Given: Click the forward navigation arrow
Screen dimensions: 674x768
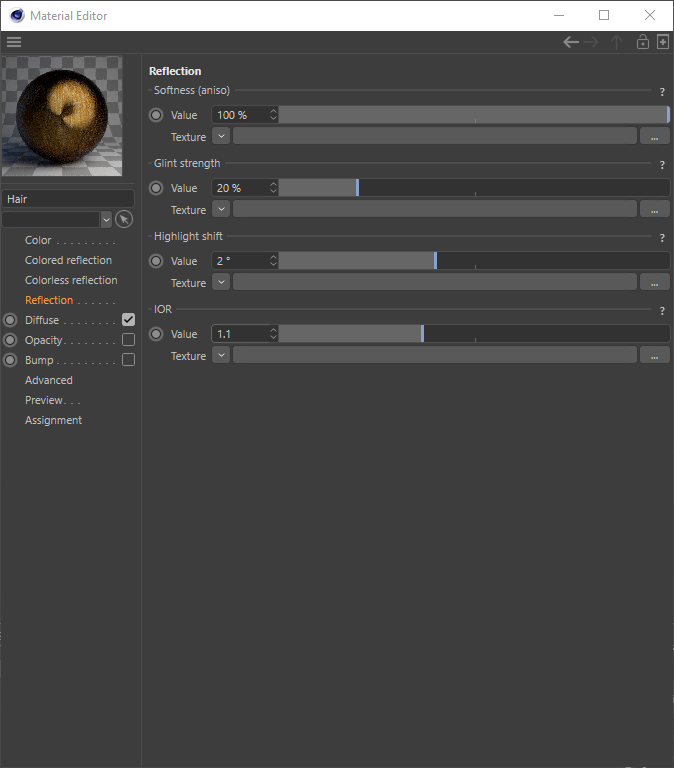Looking at the screenshot, I should (591, 42).
